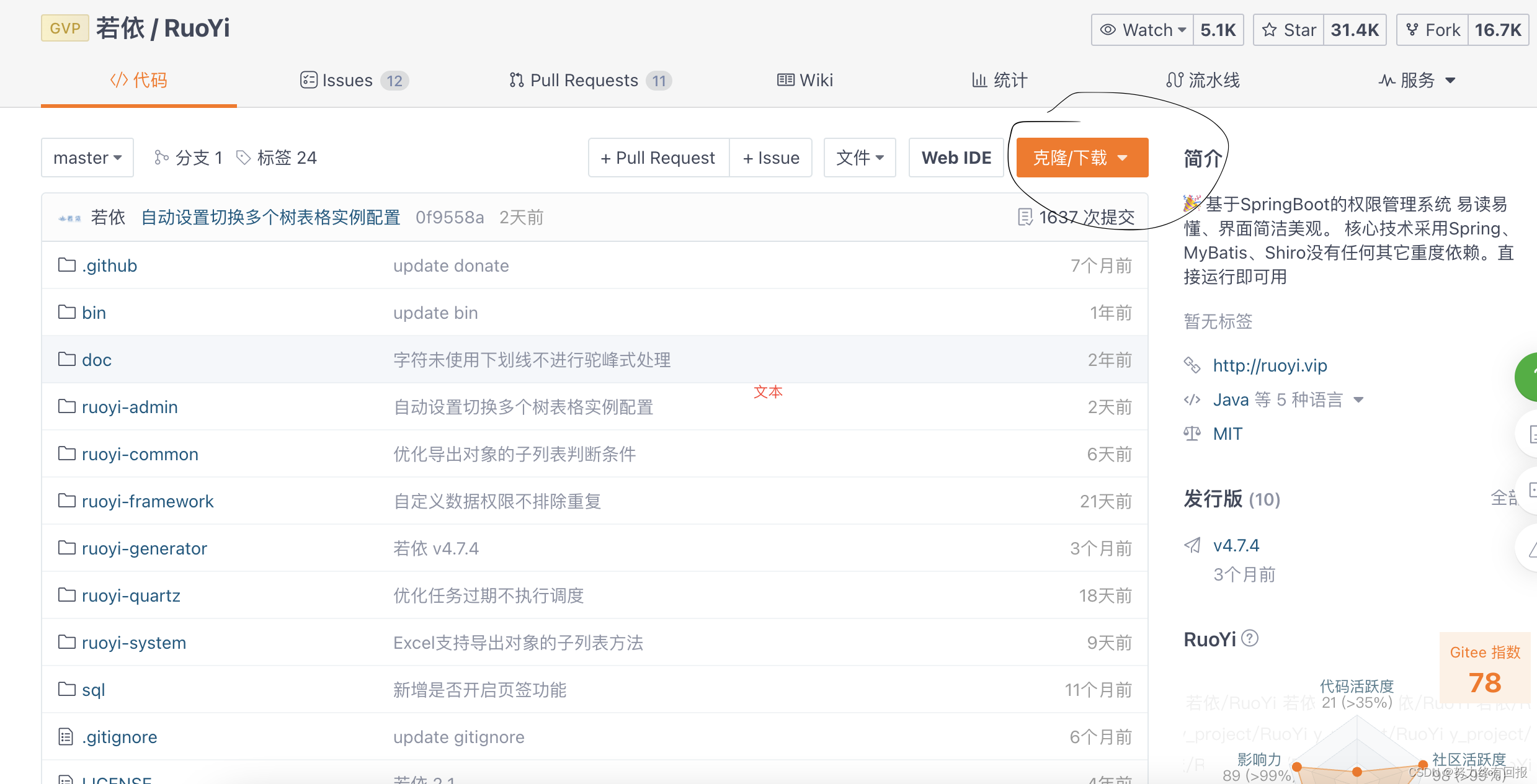Image resolution: width=1537 pixels, height=784 pixels.
Task: Open the 克隆/下载 dropdown button
Action: (x=1081, y=158)
